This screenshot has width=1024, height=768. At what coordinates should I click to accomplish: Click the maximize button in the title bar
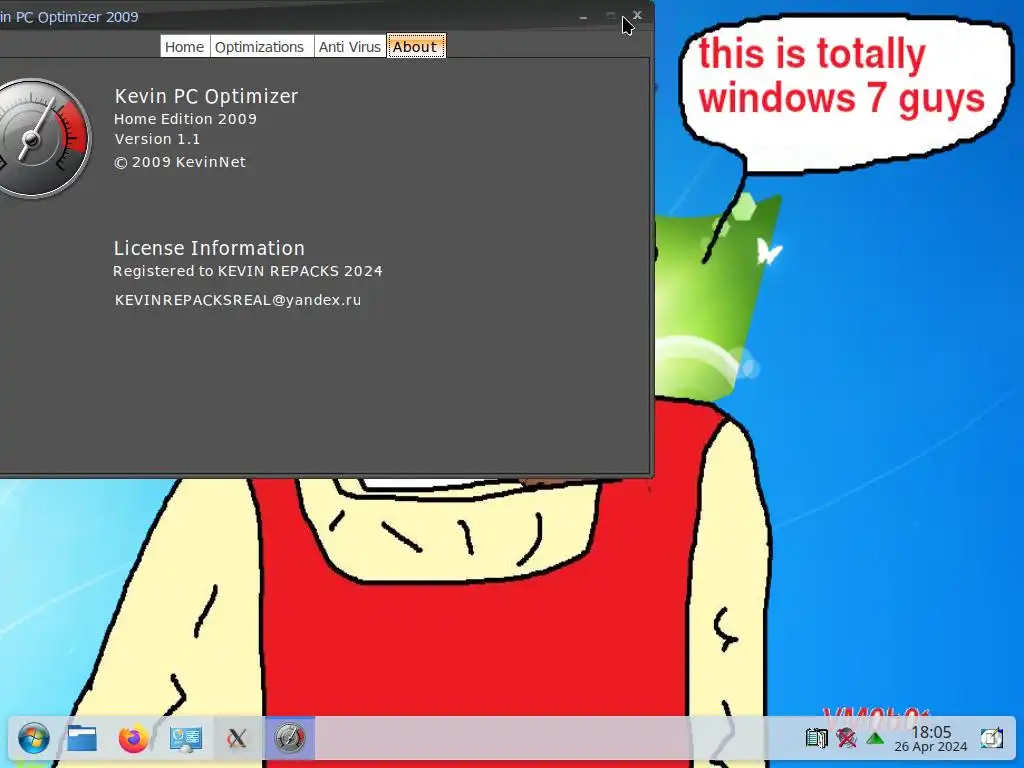pos(610,16)
